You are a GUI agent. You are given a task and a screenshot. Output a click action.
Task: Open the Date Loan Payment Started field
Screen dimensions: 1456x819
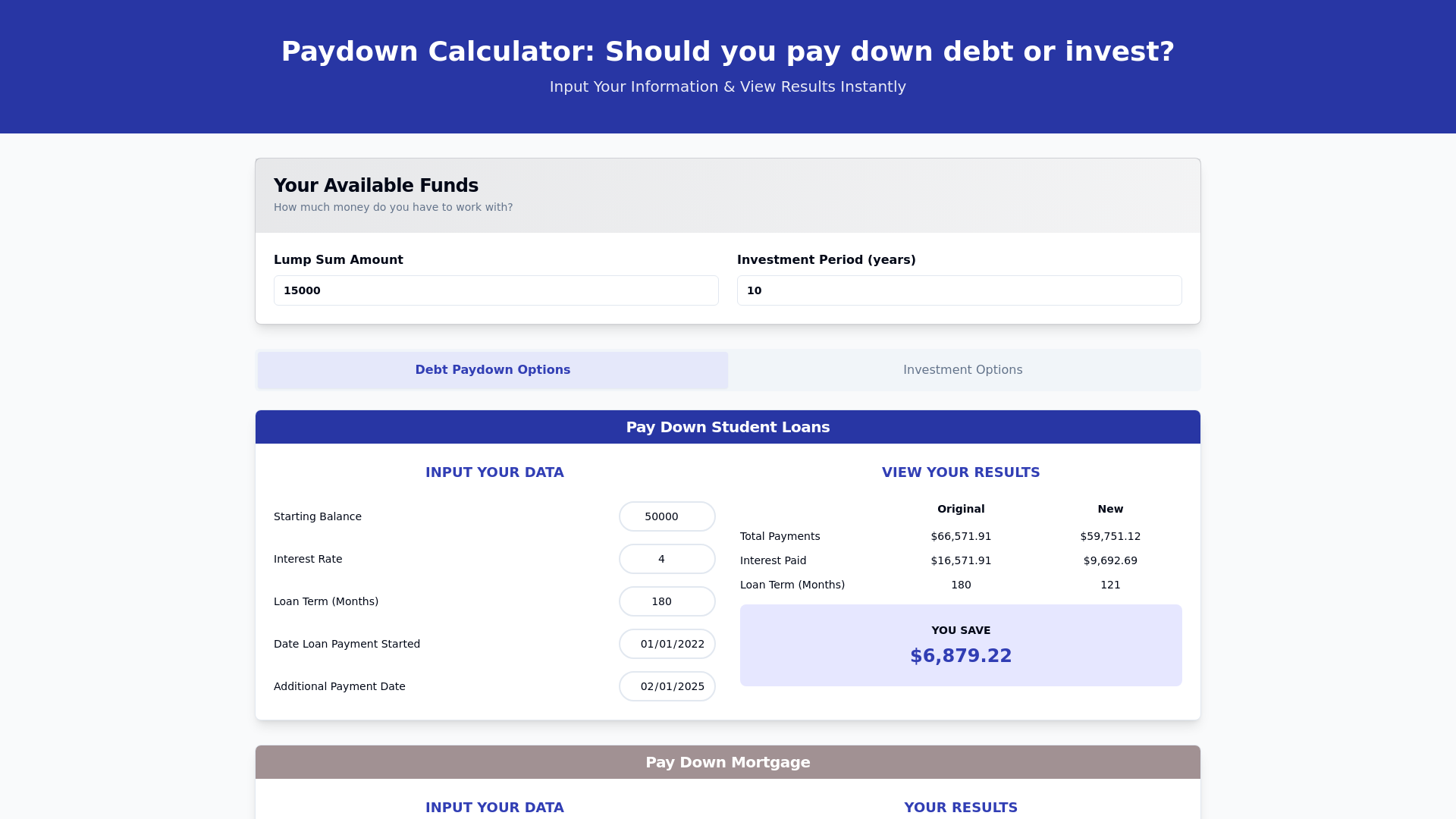tap(667, 644)
